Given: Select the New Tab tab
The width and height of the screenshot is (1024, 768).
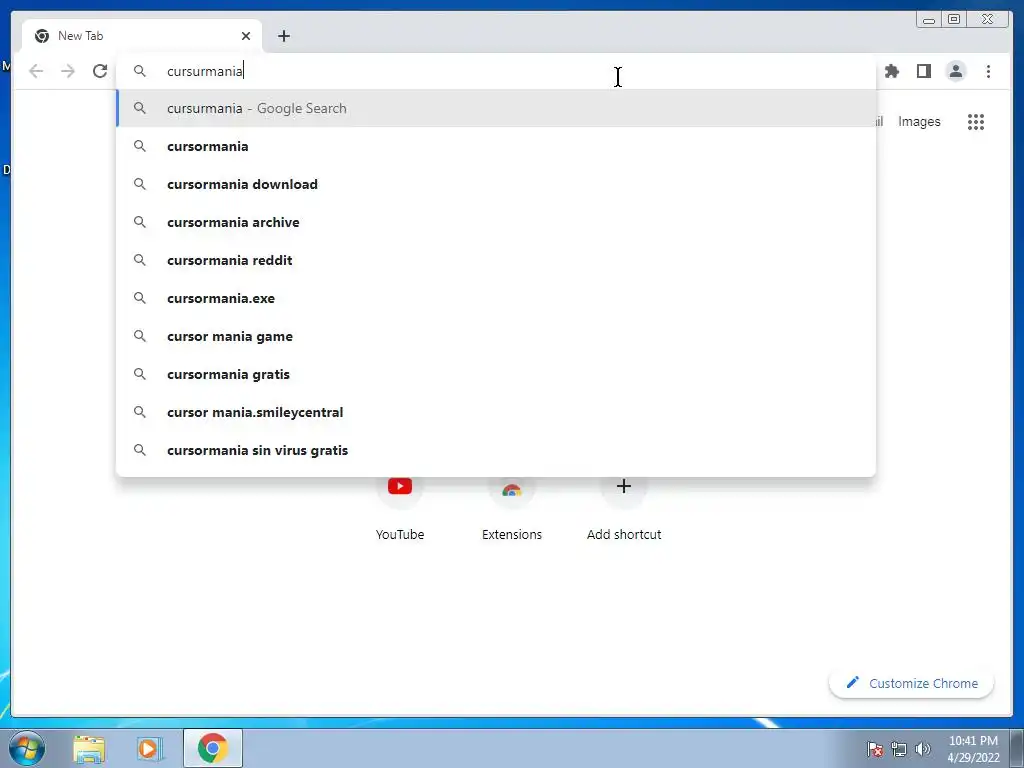Looking at the screenshot, I should (x=142, y=36).
